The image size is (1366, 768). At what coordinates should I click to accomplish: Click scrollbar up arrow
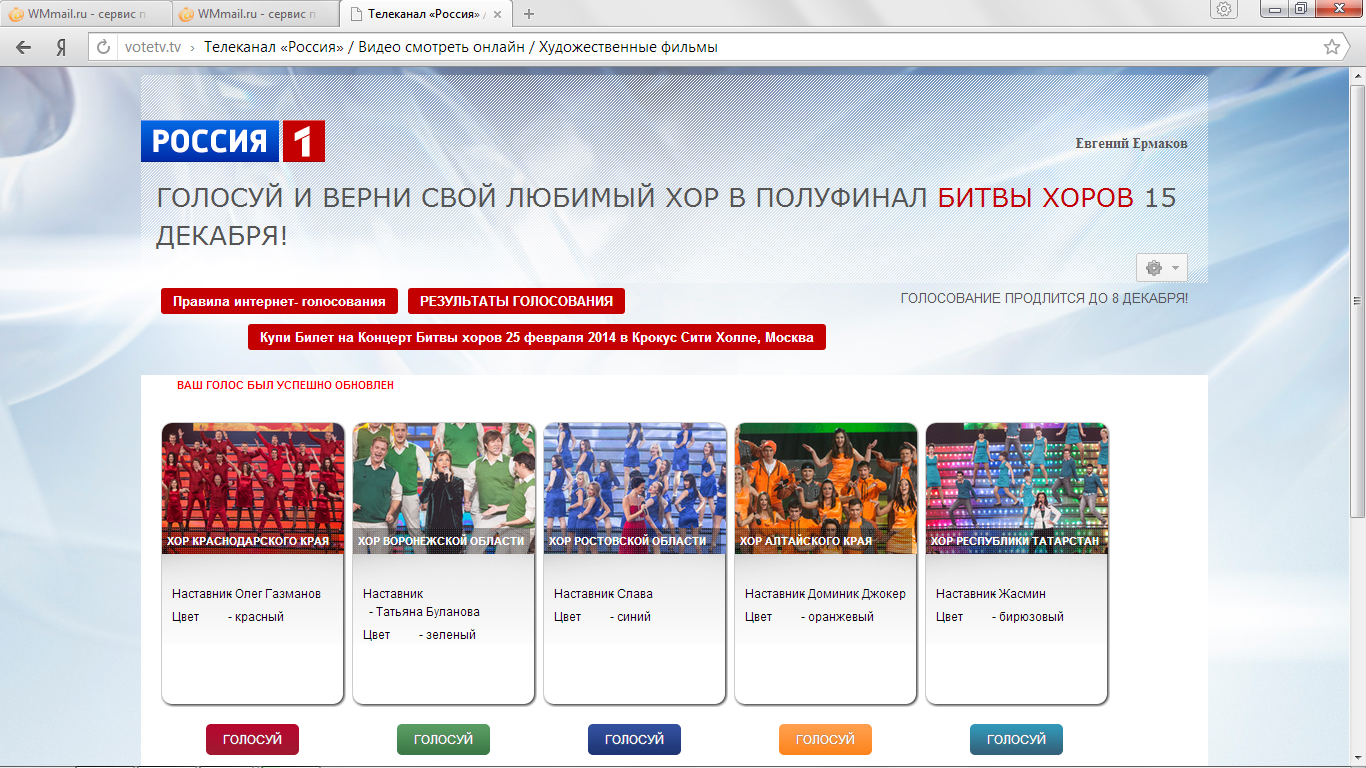click(x=1357, y=75)
